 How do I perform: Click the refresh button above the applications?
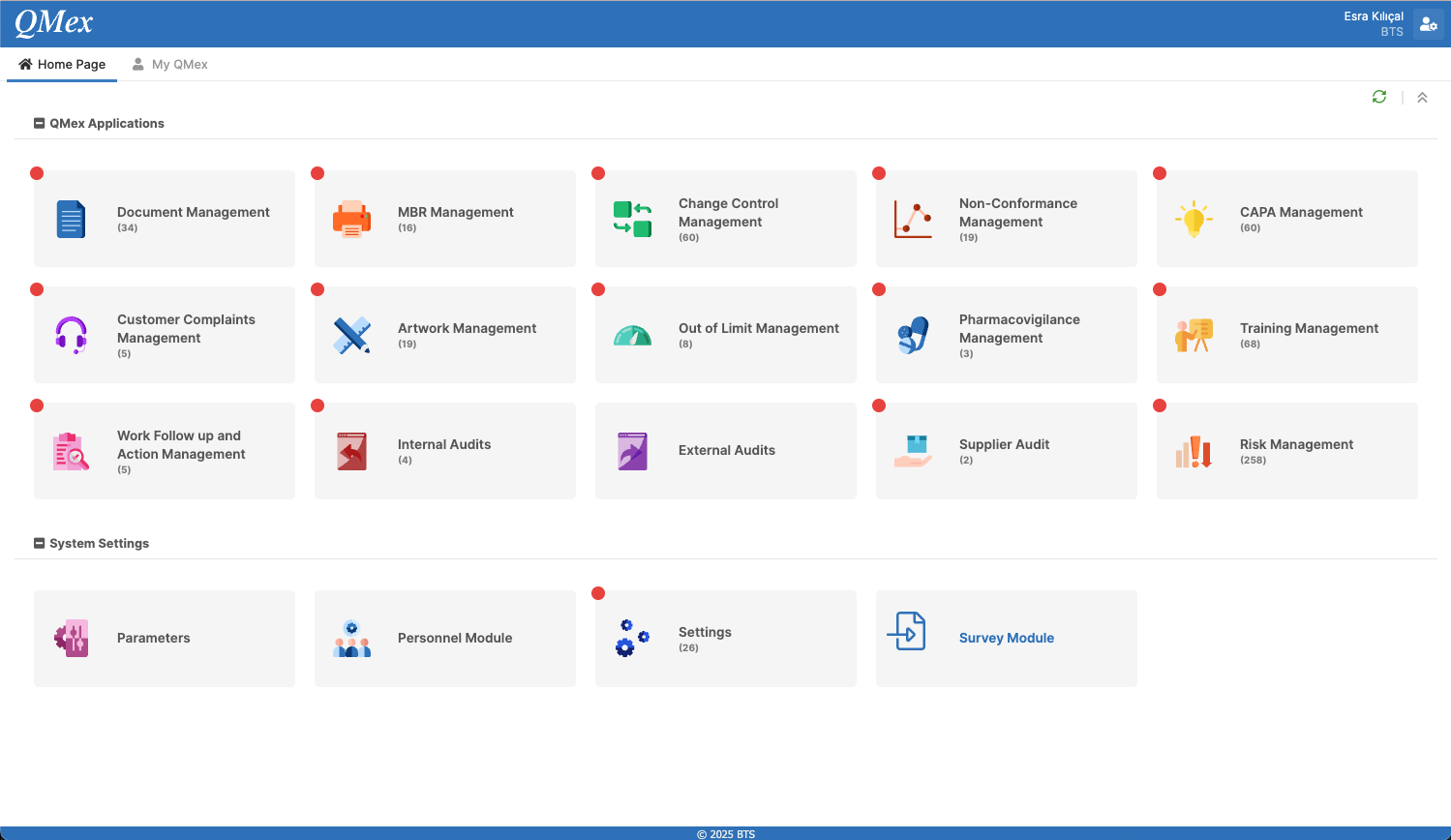coord(1379,97)
